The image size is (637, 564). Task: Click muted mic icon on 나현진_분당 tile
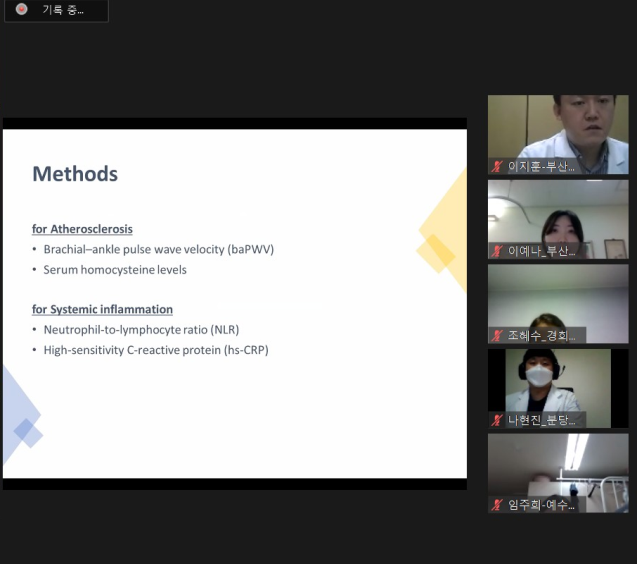click(497, 420)
